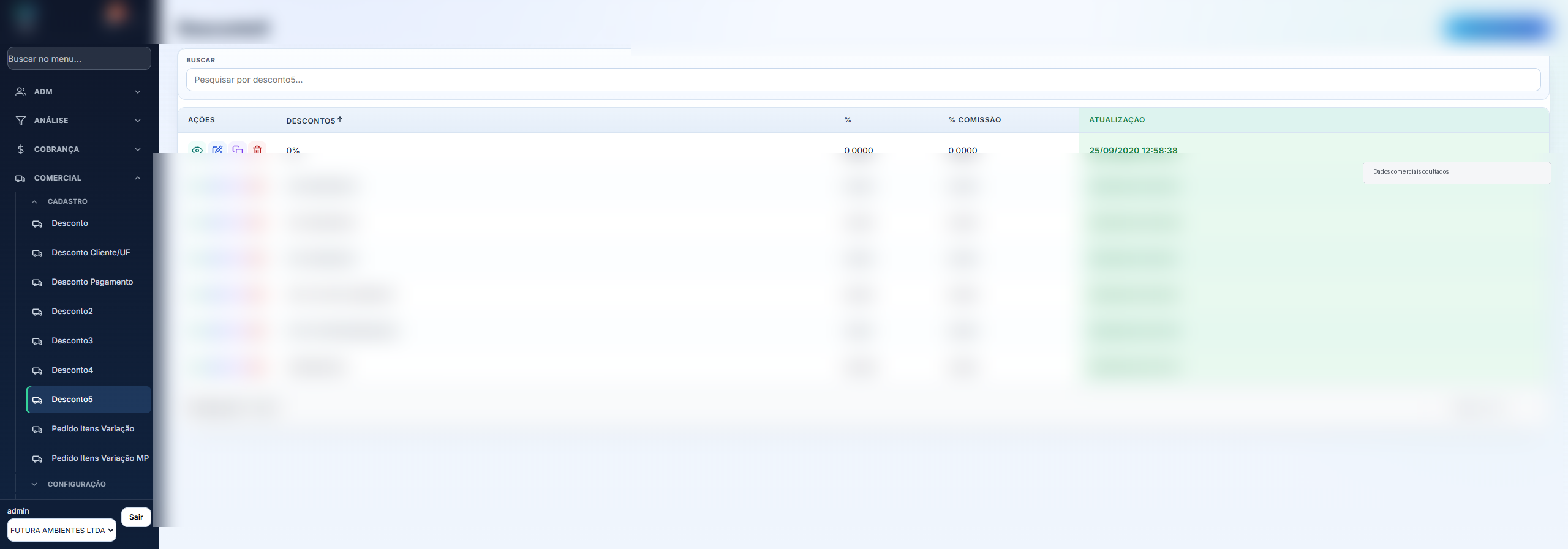Image resolution: width=1568 pixels, height=549 pixels.
Task: Click truck icon beside Desconto
Action: tap(37, 223)
